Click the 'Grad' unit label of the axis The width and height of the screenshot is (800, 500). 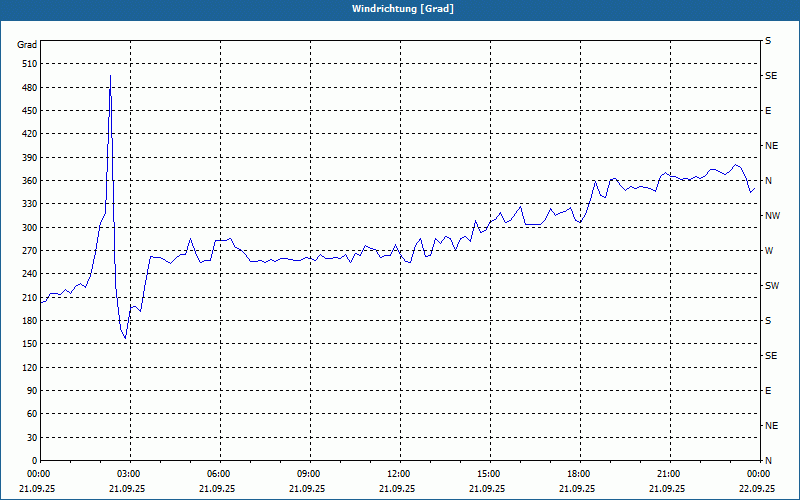(27, 45)
